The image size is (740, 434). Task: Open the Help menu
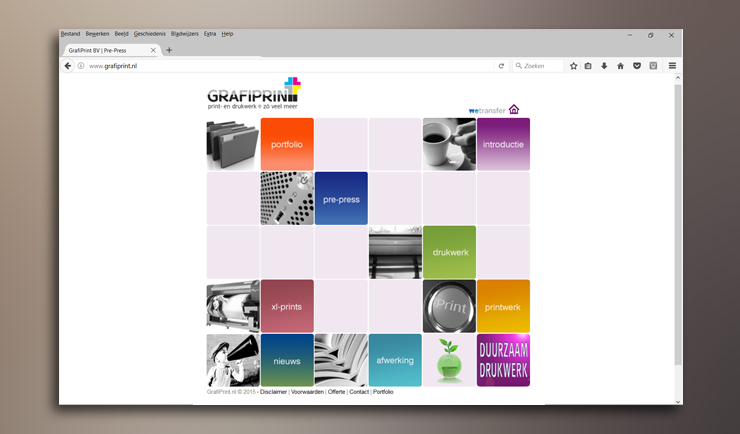(x=227, y=34)
